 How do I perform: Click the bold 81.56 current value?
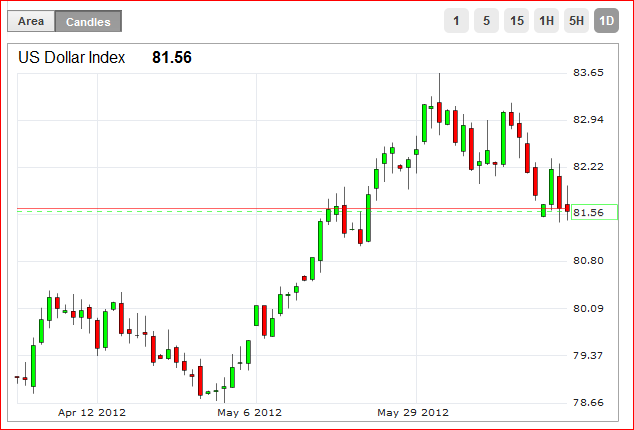[x=172, y=57]
